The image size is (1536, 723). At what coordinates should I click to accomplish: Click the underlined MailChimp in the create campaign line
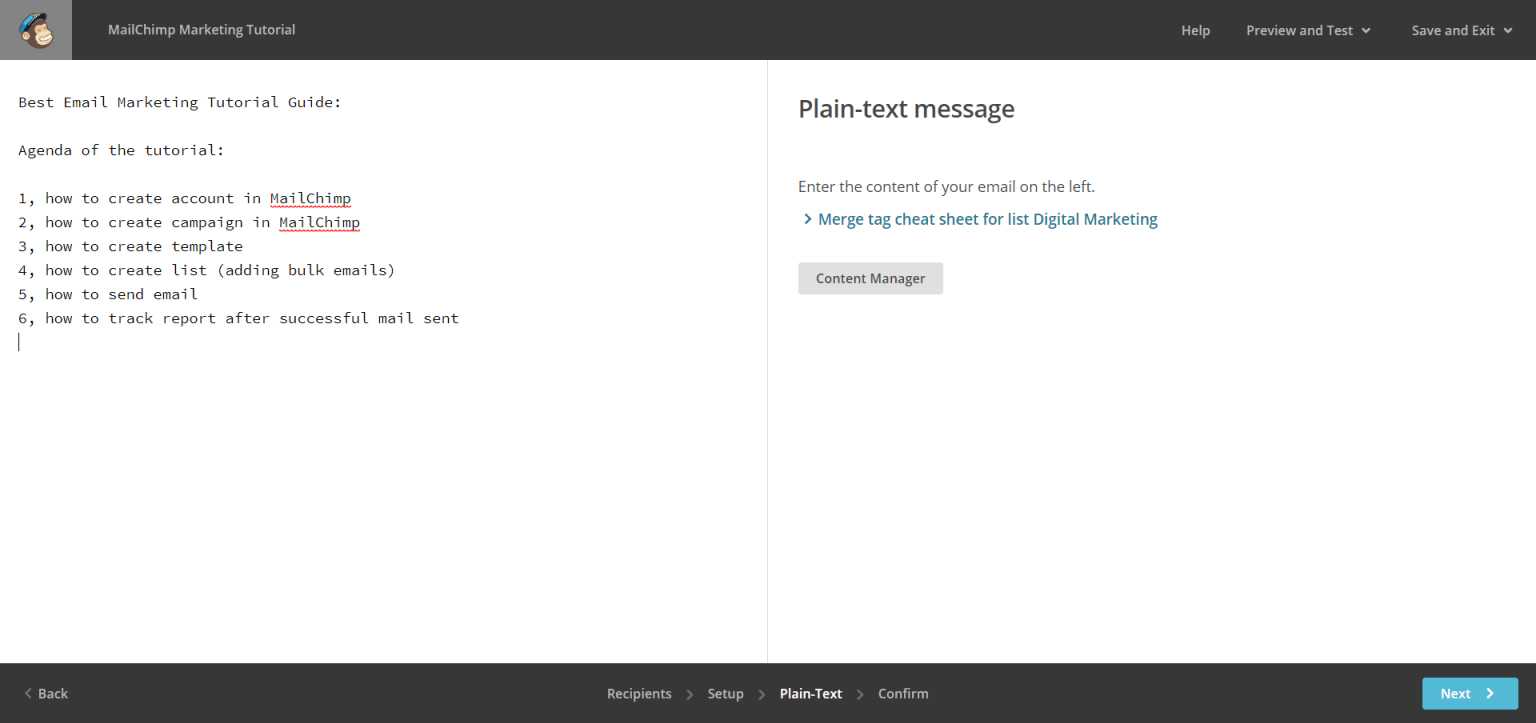click(319, 222)
